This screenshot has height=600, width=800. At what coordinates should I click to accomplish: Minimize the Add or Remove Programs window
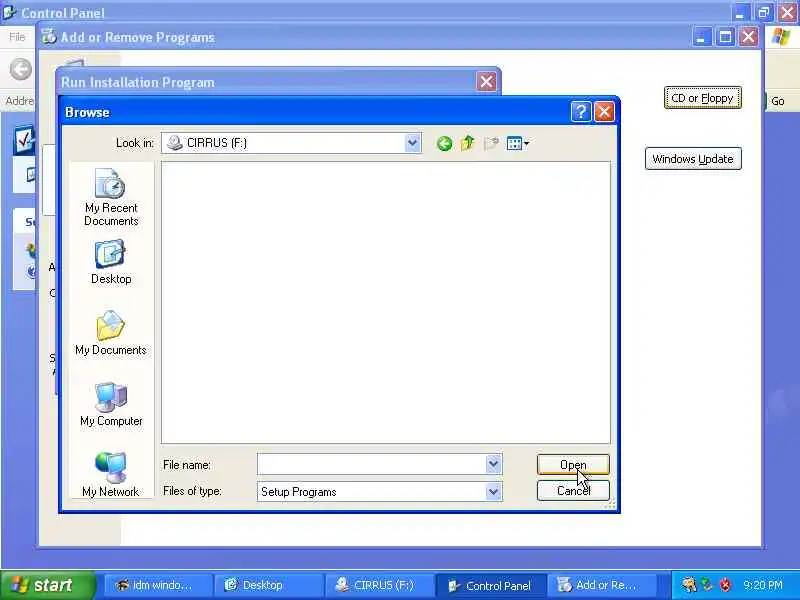(702, 37)
